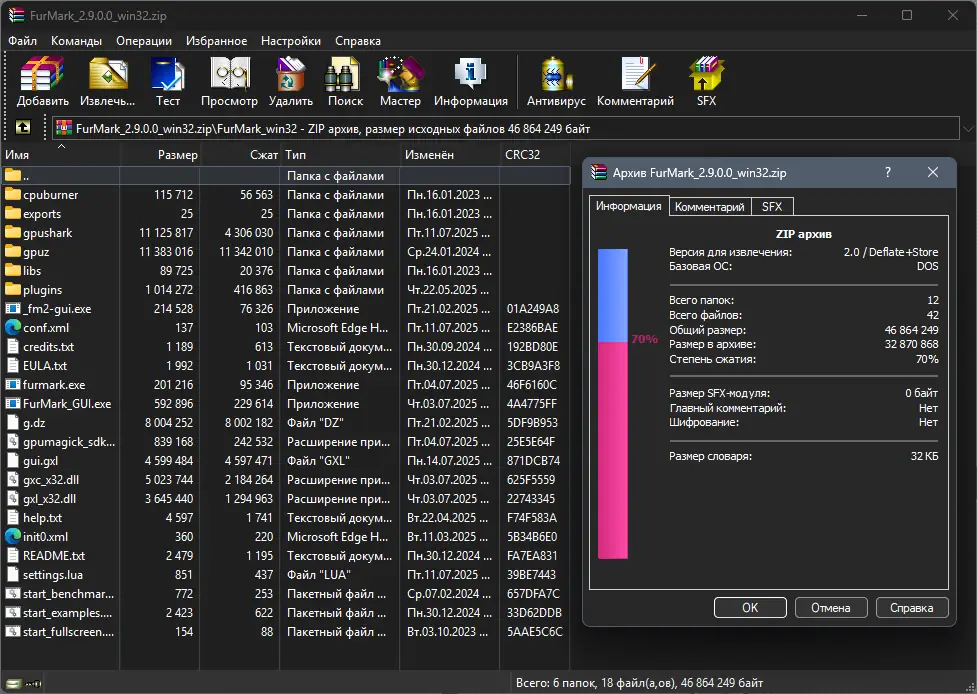The width and height of the screenshot is (977, 694).
Task: Click the archive path address field
Action: pyautogui.click(x=505, y=129)
